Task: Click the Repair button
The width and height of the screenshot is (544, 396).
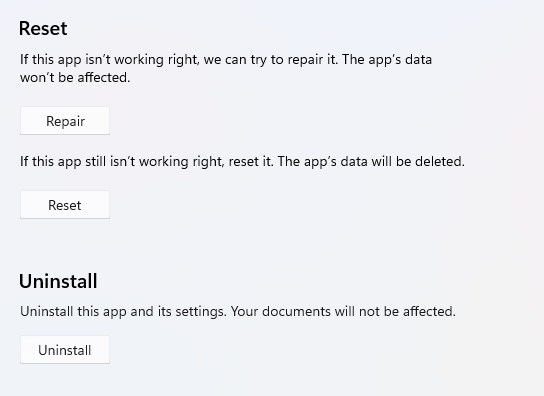Action: coord(65,121)
